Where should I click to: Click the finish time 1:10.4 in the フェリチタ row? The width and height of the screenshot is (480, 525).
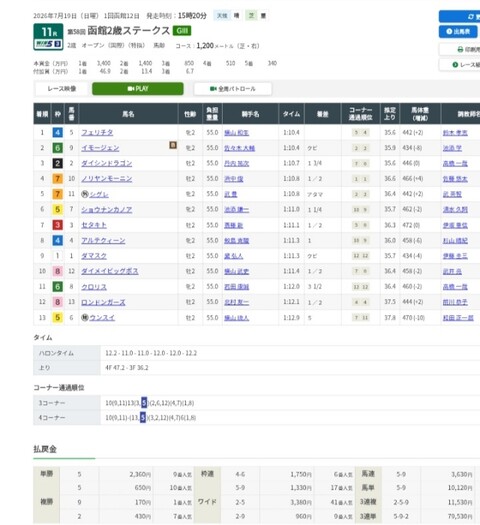tap(291, 133)
